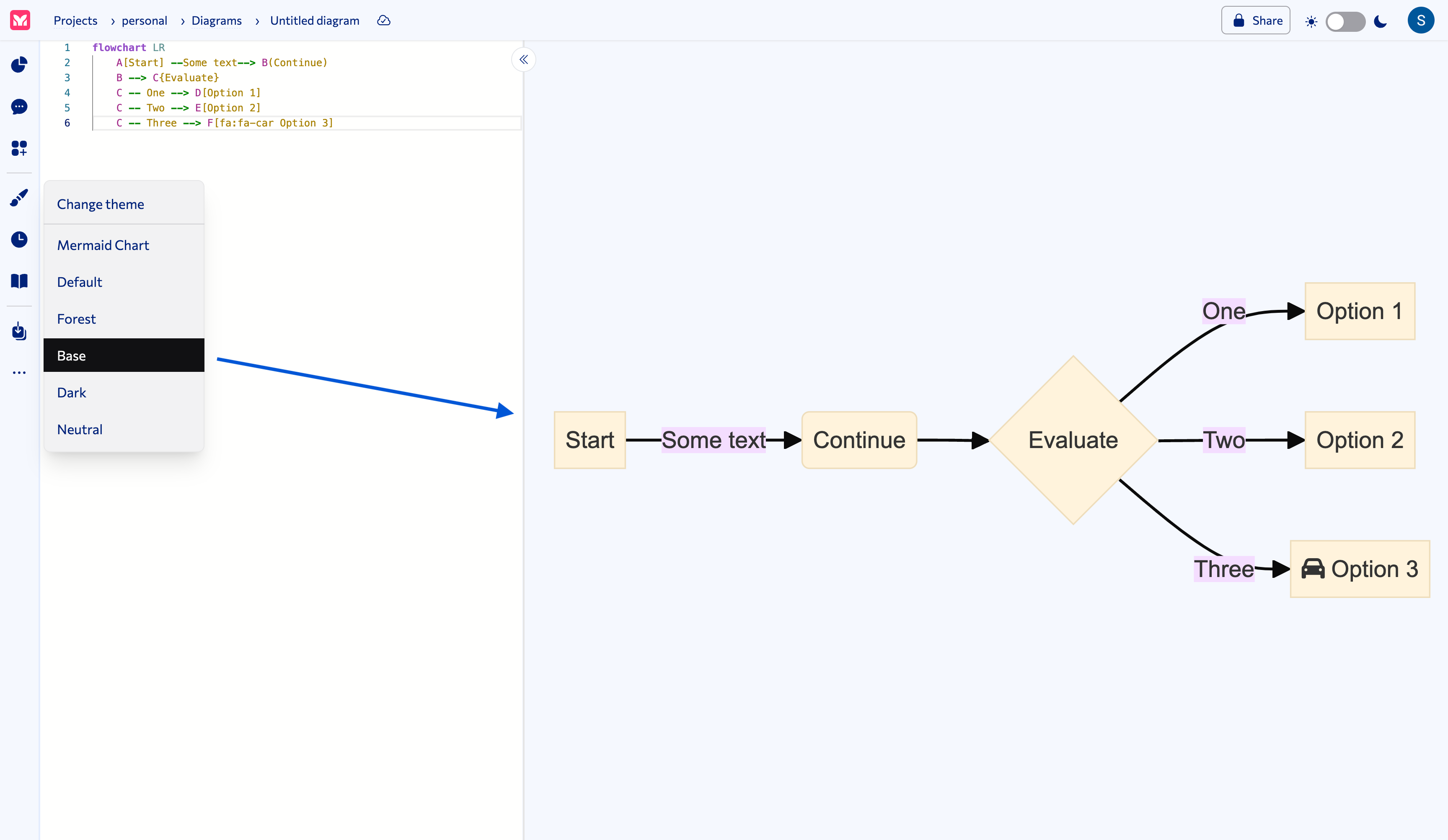Open the sample diagrams panel

click(19, 148)
